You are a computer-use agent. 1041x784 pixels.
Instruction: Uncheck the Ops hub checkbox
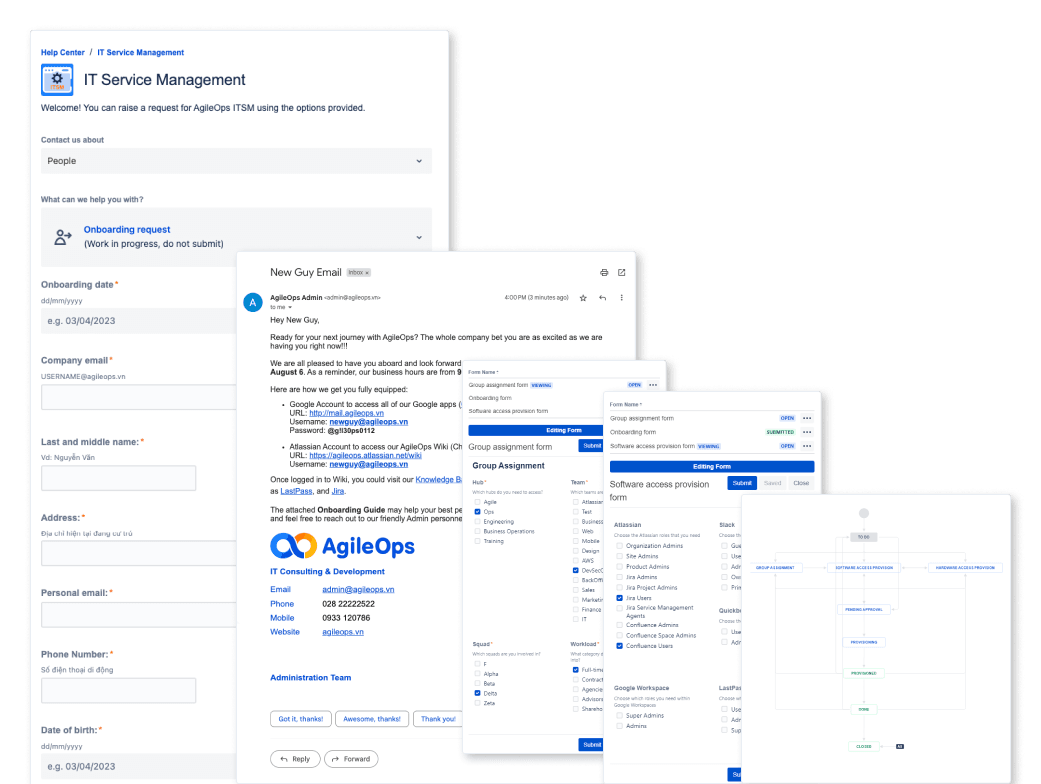(x=477, y=512)
